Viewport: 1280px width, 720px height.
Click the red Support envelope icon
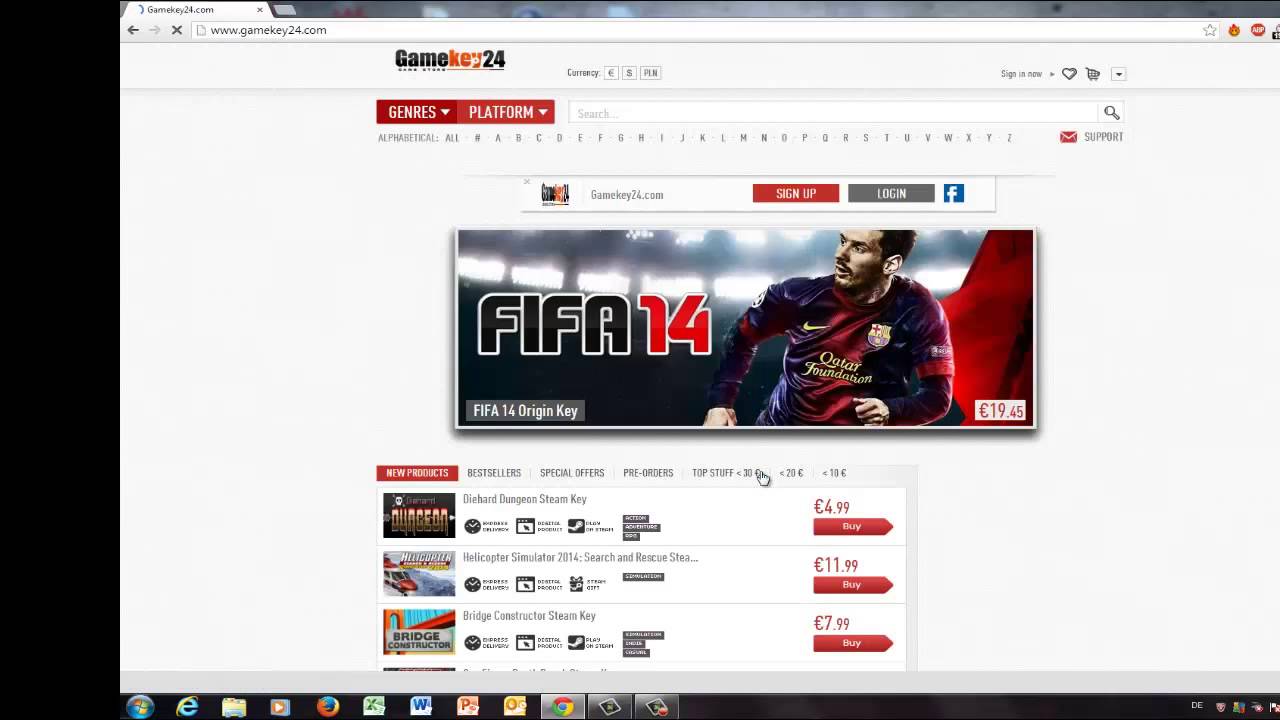[x=1068, y=137]
